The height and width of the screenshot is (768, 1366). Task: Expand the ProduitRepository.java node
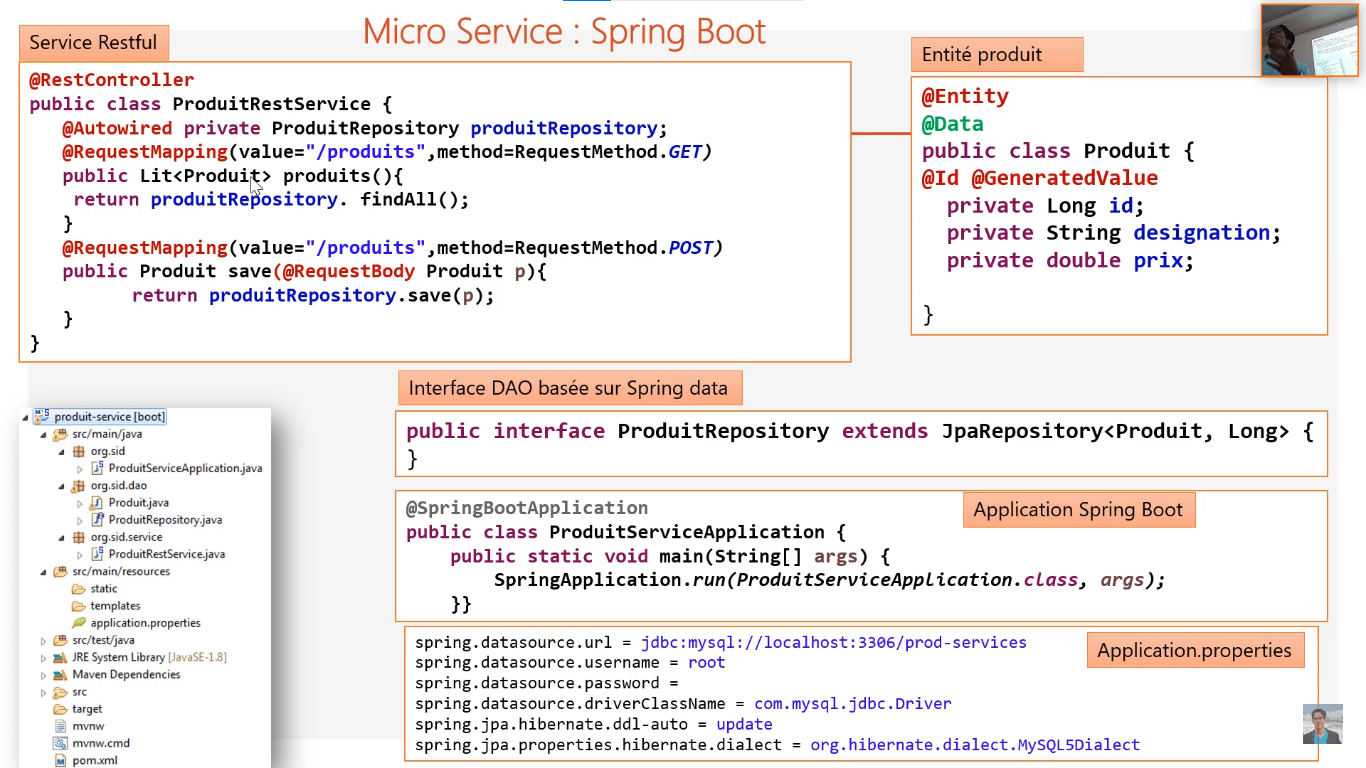pyautogui.click(x=80, y=520)
